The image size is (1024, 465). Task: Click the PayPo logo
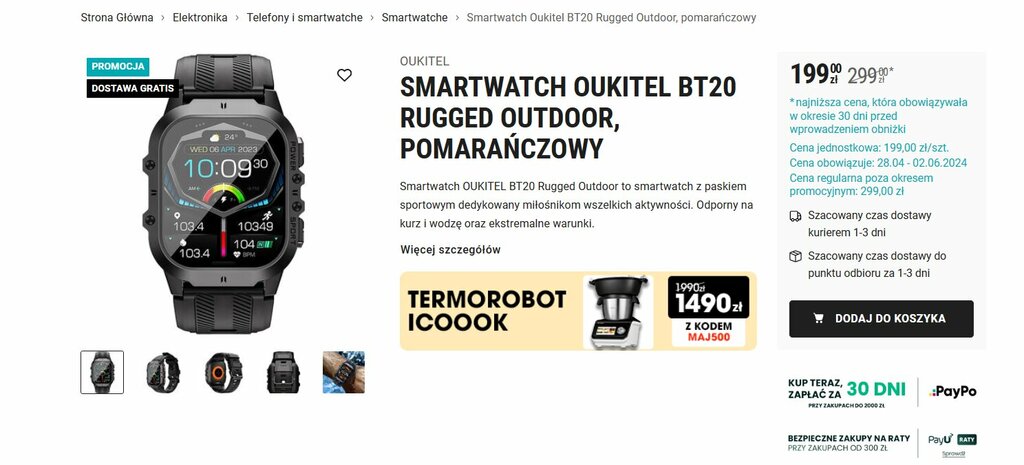click(953, 391)
